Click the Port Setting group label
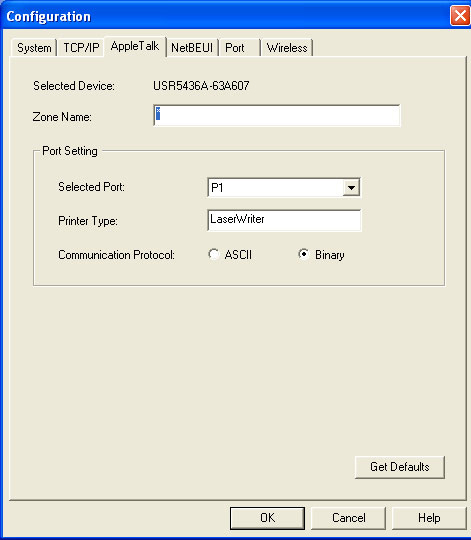471x540 pixels. tap(70, 151)
